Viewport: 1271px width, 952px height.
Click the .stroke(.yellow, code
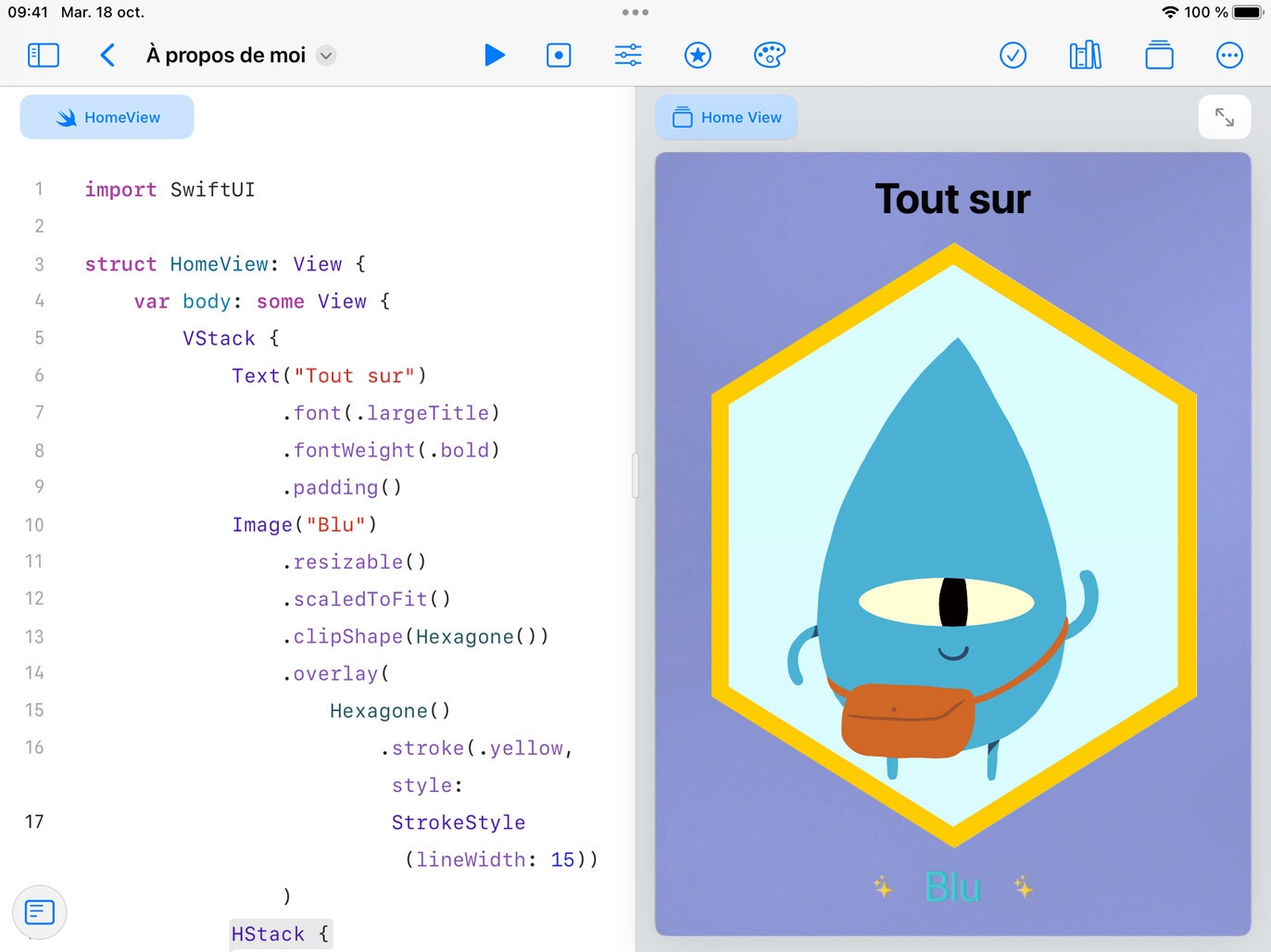477,748
